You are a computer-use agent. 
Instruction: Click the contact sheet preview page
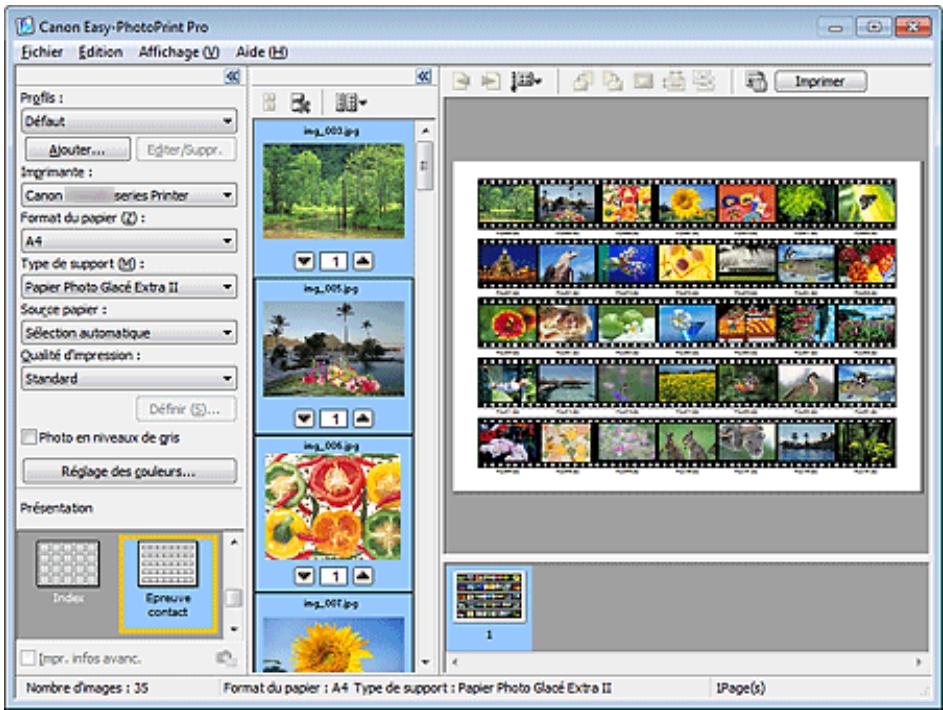(x=687, y=326)
